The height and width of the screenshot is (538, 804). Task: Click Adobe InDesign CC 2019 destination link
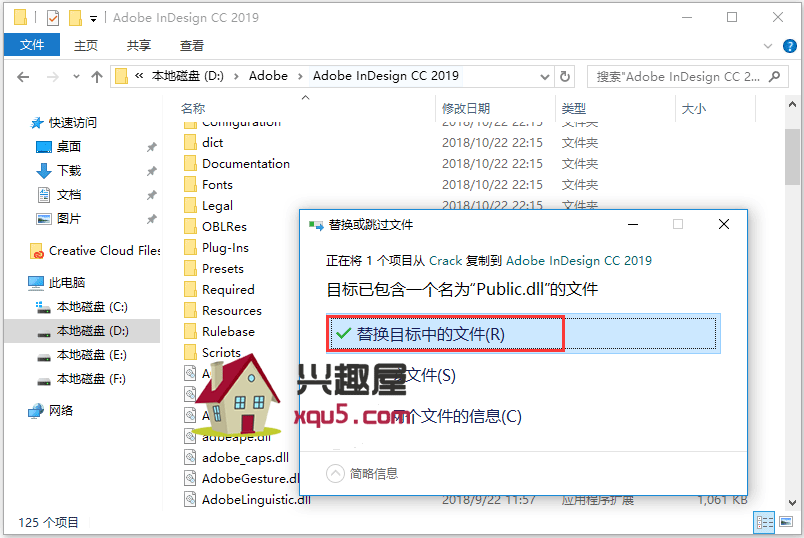(x=579, y=261)
